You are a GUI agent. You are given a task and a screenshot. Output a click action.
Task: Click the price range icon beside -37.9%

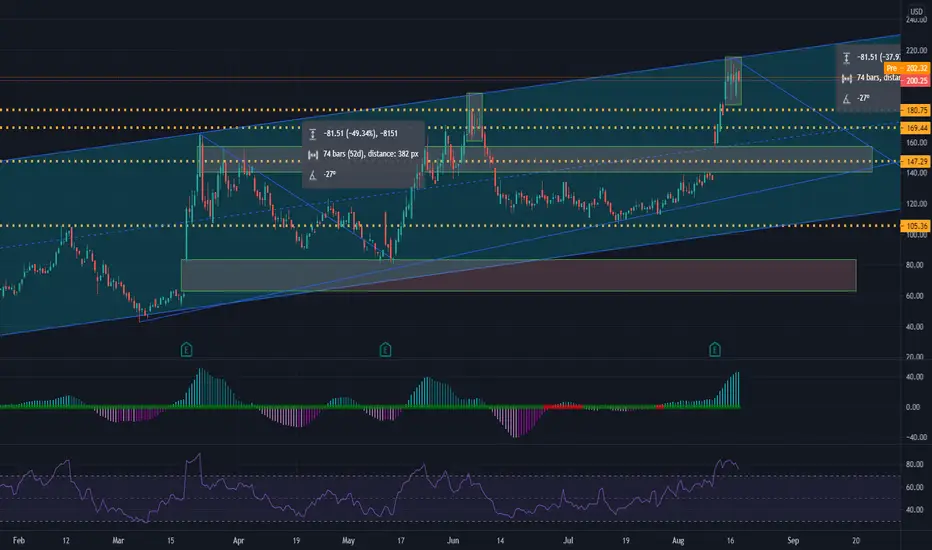tap(846, 58)
